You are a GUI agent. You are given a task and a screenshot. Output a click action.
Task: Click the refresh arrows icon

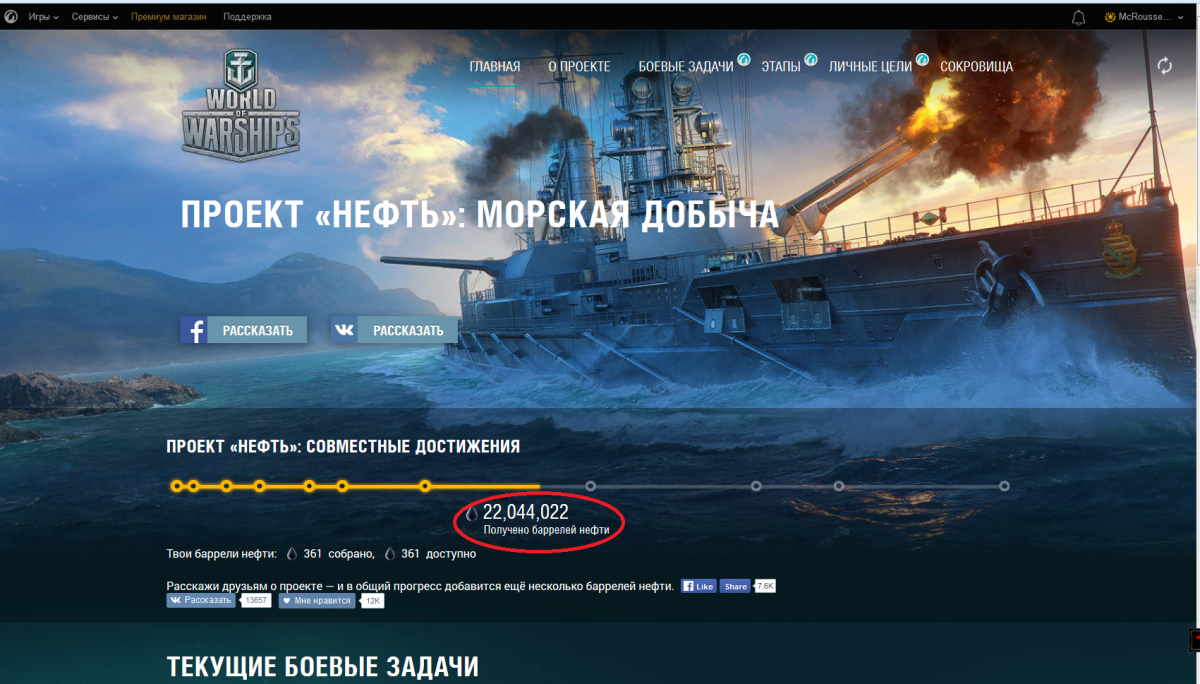(x=1164, y=66)
